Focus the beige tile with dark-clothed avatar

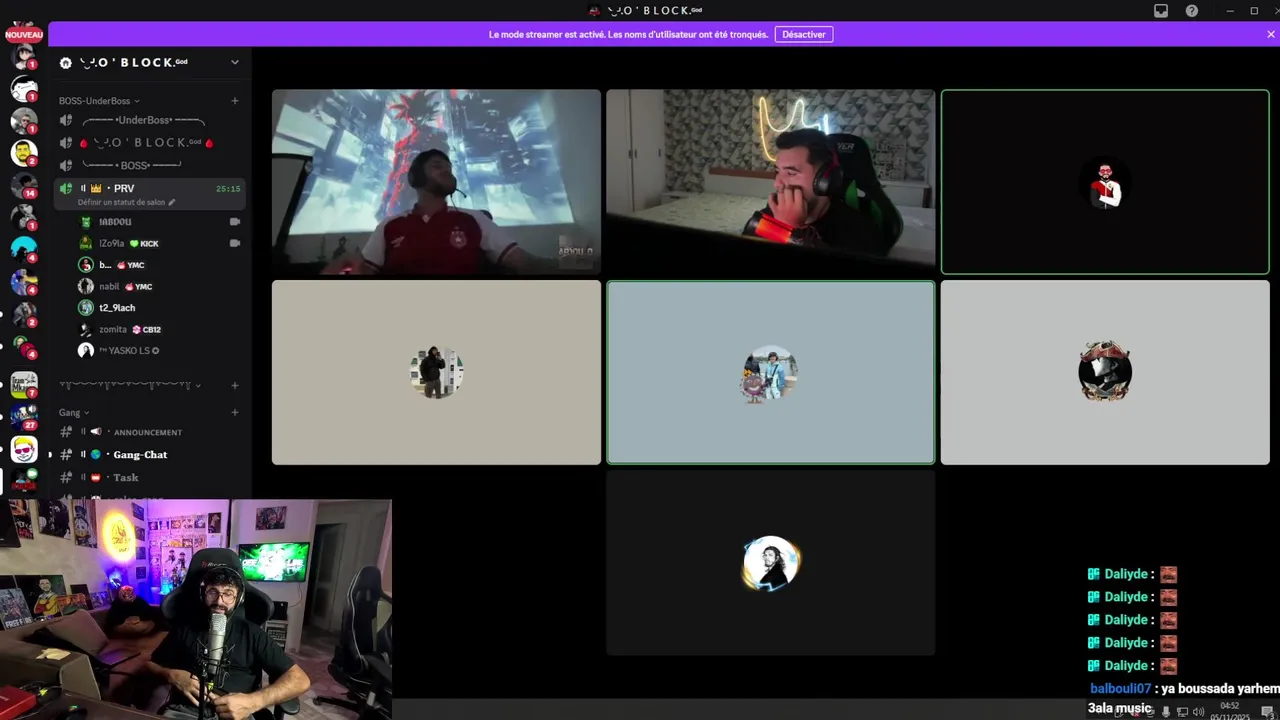point(436,372)
